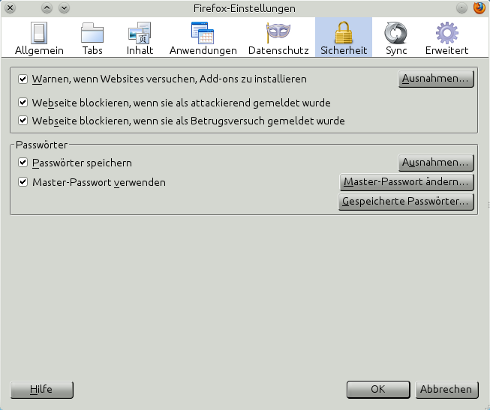Click the Hilfe button
The height and width of the screenshot is (410, 490).
(42, 390)
